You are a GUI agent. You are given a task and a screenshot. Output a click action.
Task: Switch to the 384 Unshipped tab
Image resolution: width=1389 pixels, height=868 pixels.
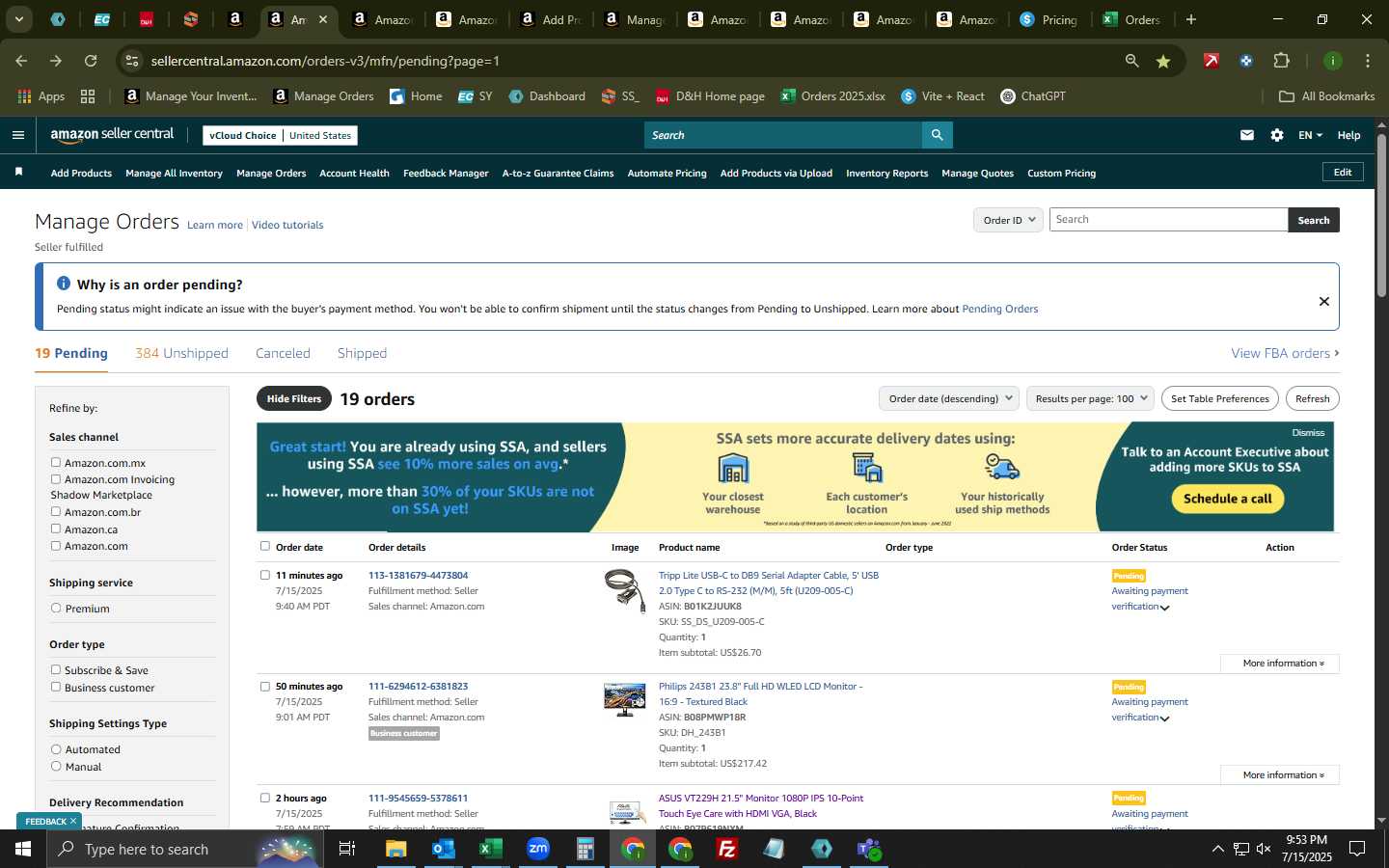(x=181, y=353)
